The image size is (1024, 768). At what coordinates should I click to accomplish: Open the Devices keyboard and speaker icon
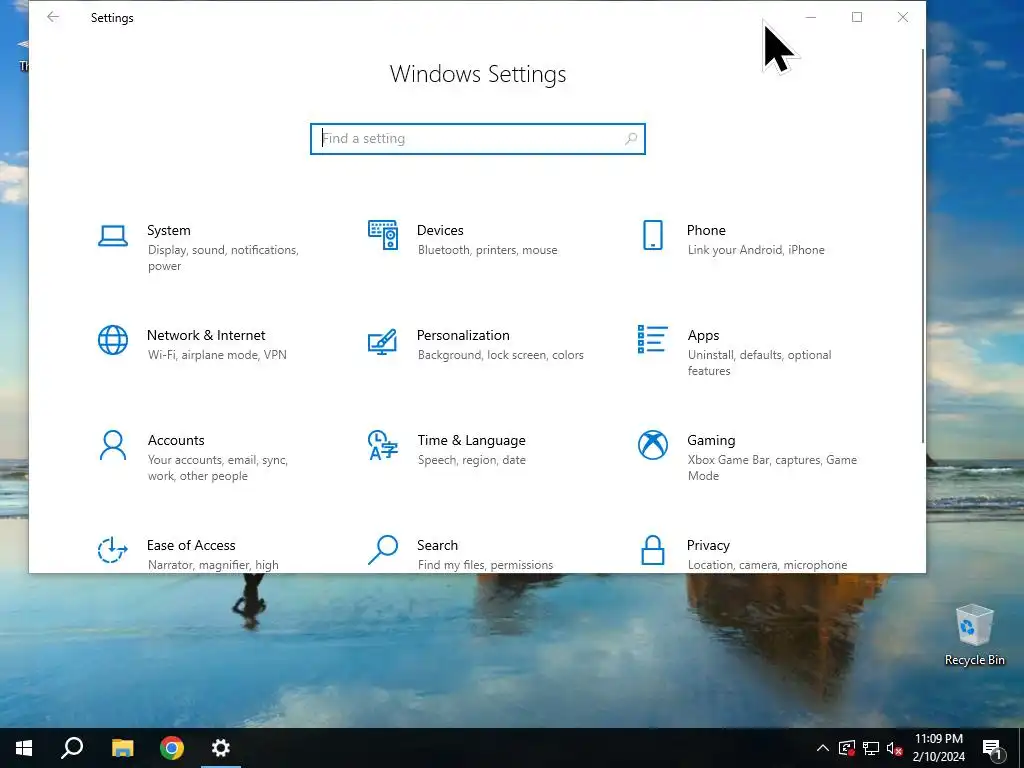pos(383,235)
